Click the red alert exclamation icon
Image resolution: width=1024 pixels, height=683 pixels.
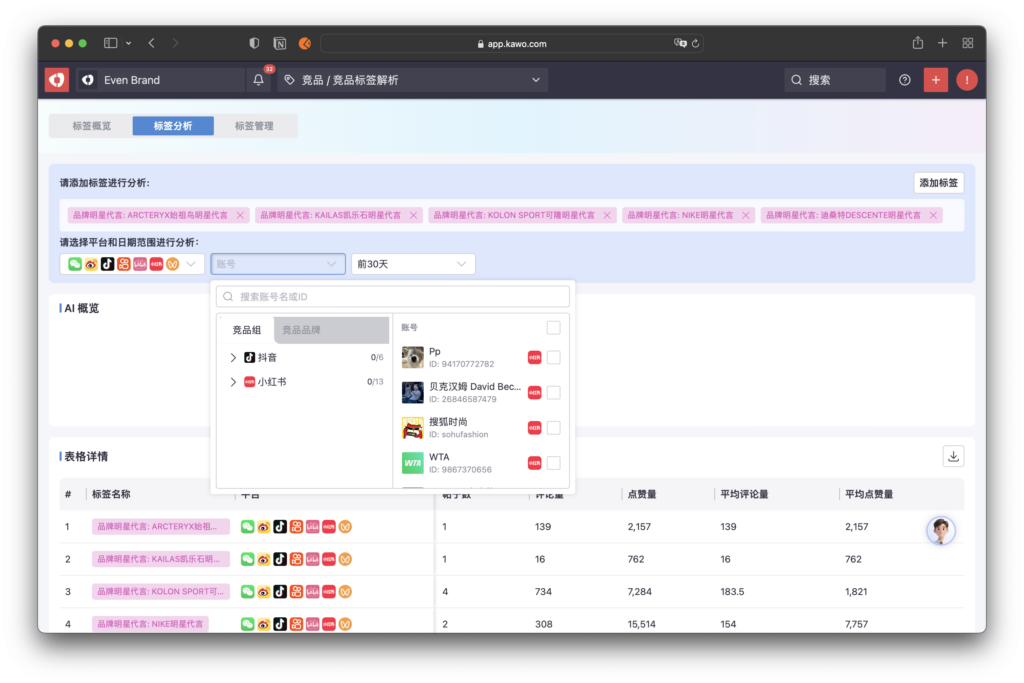[x=966, y=80]
